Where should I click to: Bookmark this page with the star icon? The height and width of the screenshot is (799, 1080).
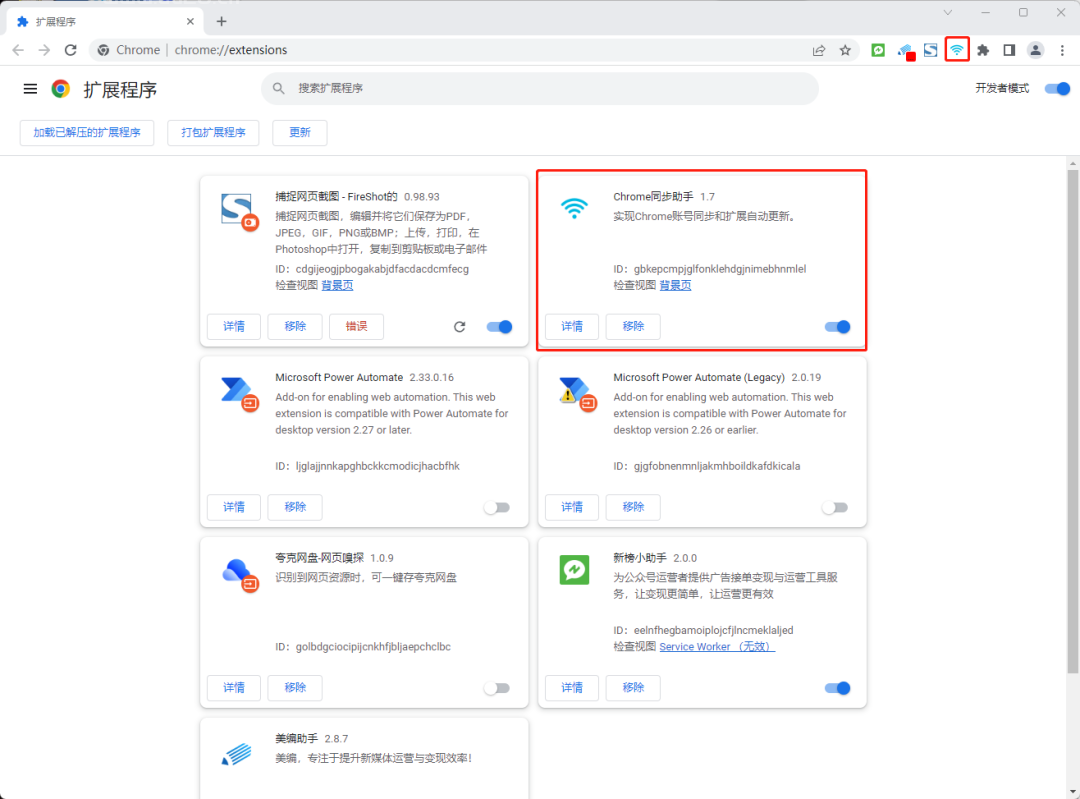[845, 50]
